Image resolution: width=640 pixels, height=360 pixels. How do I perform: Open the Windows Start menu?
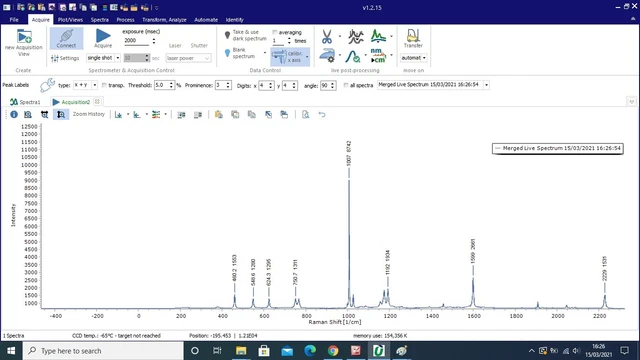[11, 351]
